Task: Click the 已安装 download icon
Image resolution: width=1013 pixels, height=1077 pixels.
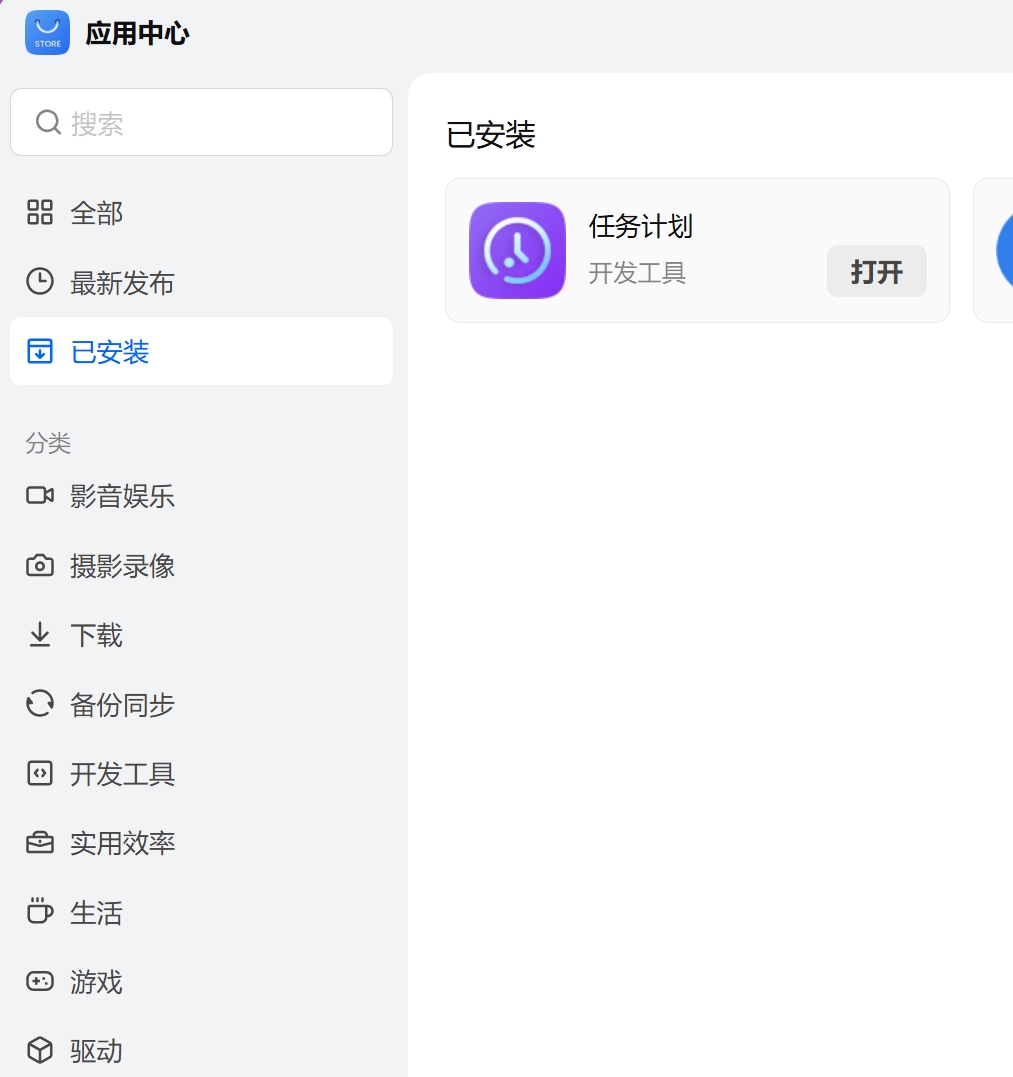Action: pyautogui.click(x=39, y=351)
